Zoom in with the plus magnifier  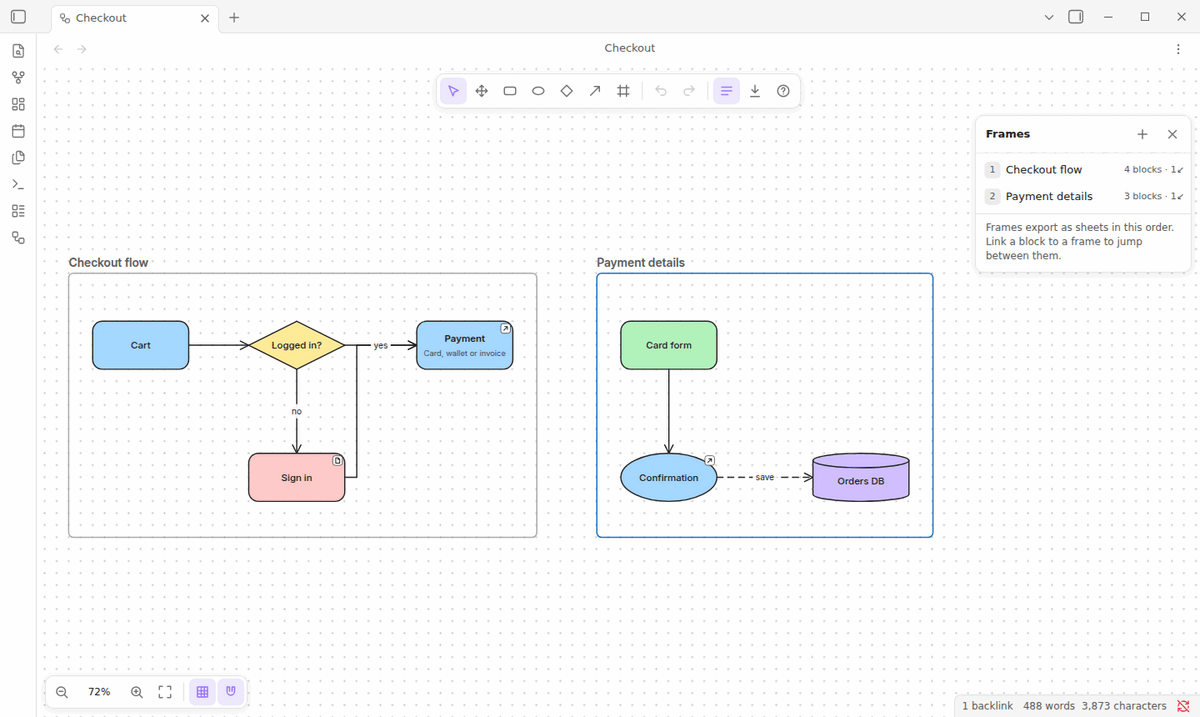tap(137, 692)
